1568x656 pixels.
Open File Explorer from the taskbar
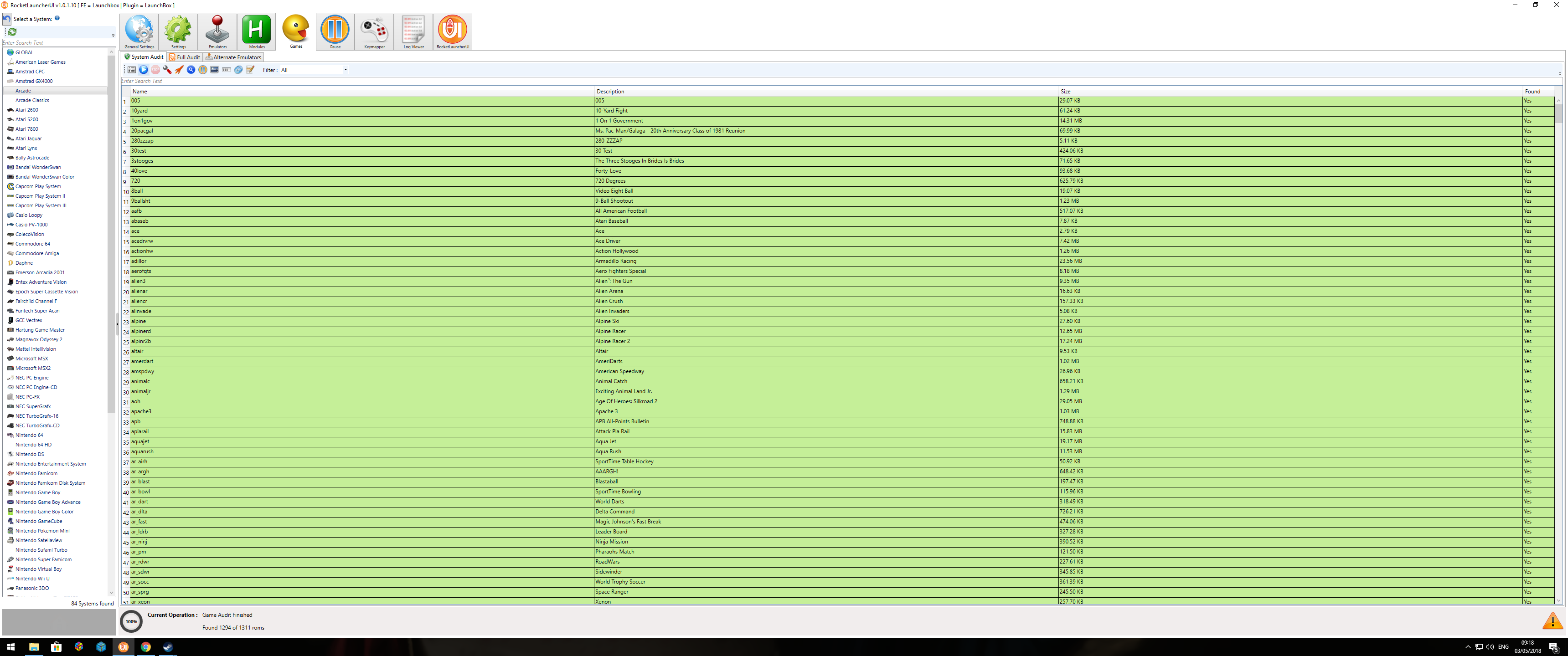click(33, 647)
